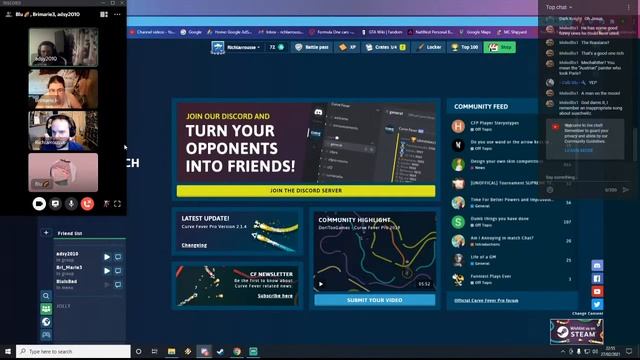Toggle the camera button in Discord call
The height and width of the screenshot is (360, 640).
(39, 203)
